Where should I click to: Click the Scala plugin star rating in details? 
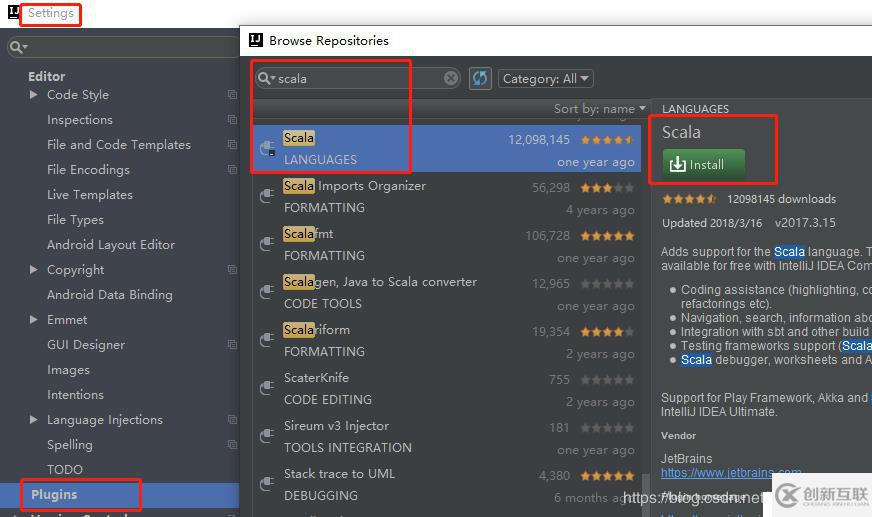coord(689,198)
